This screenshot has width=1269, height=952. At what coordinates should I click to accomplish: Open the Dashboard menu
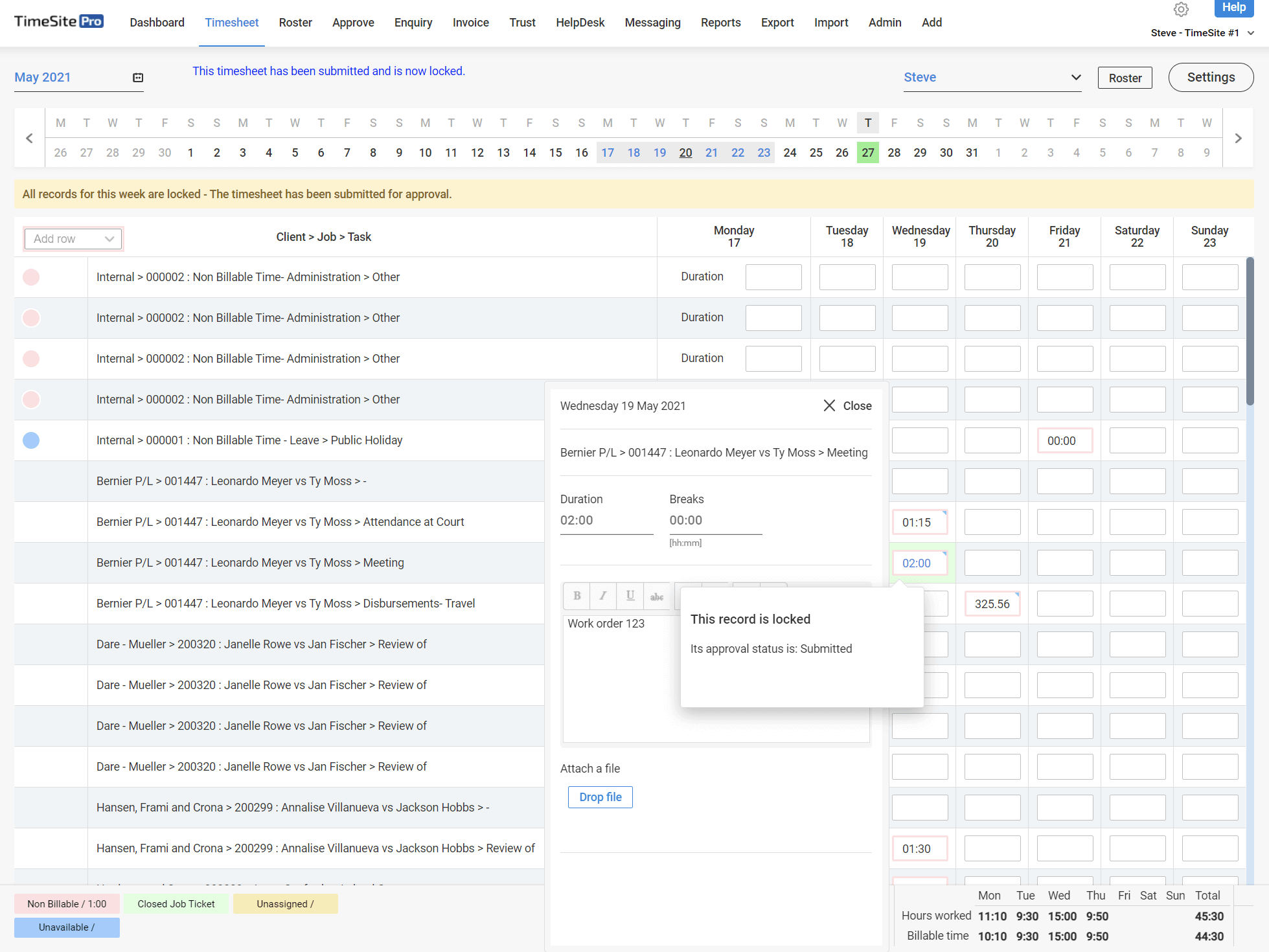[x=157, y=23]
